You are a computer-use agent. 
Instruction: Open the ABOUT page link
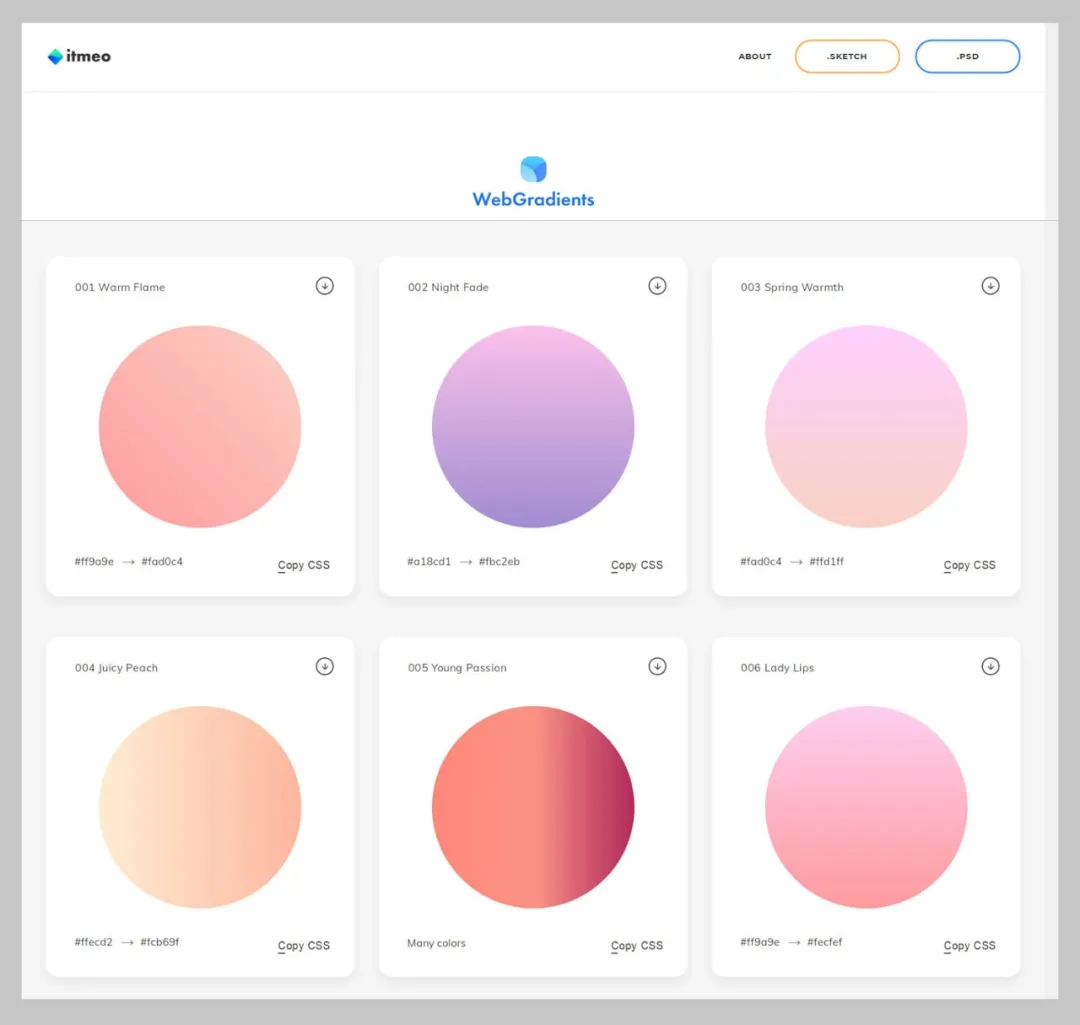pyautogui.click(x=755, y=56)
